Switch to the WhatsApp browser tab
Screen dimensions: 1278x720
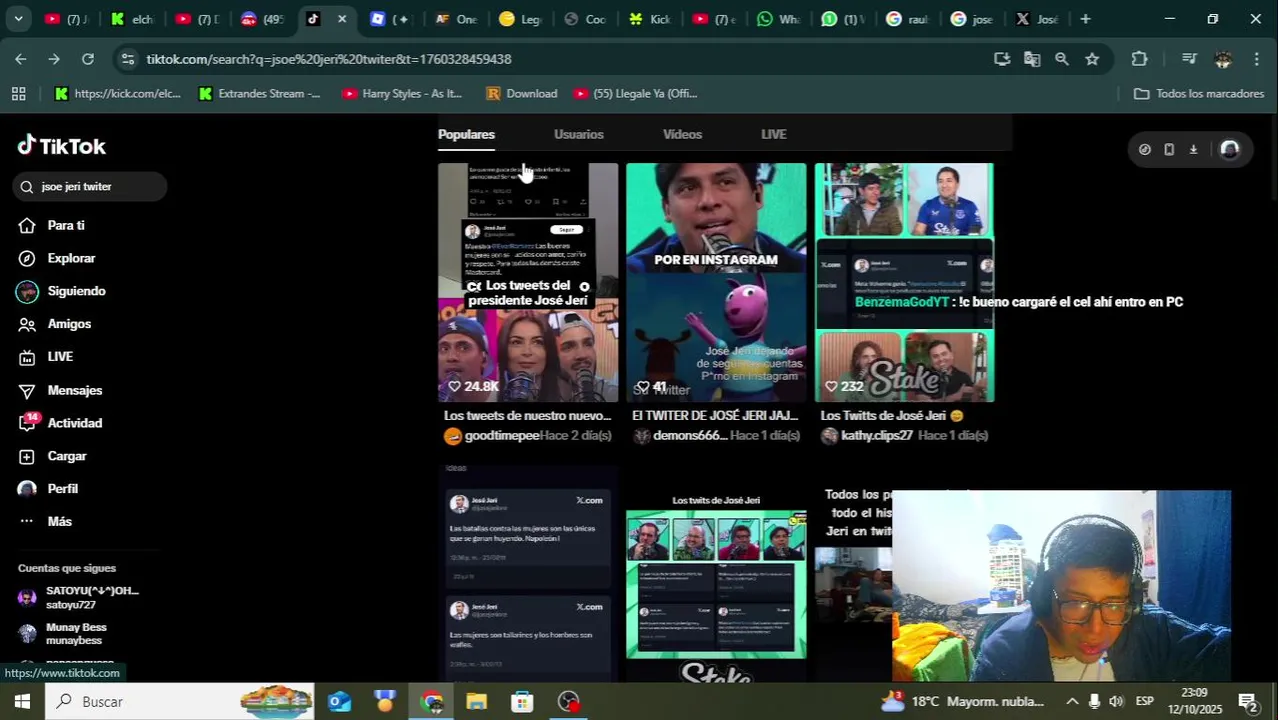[x=778, y=19]
